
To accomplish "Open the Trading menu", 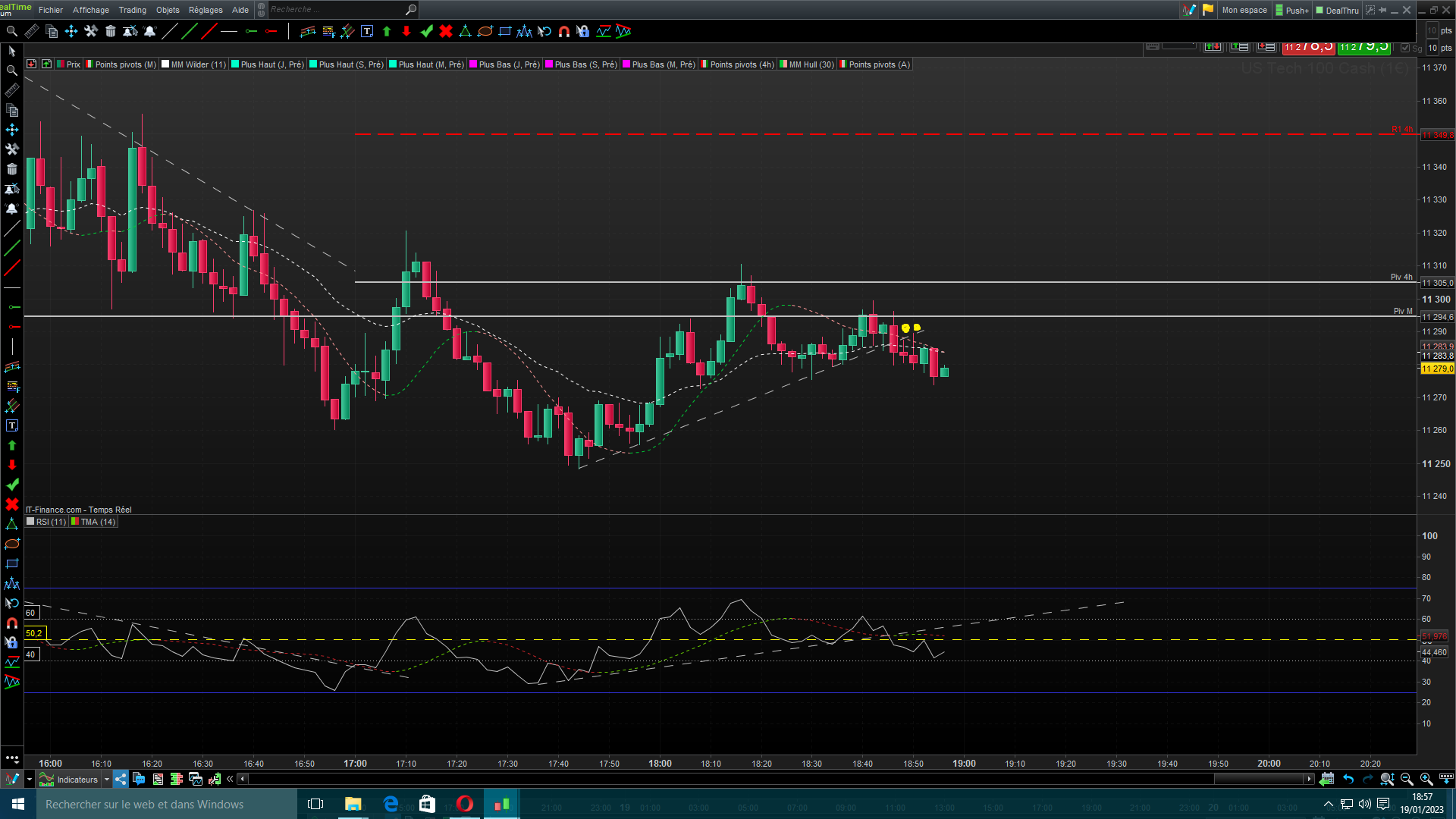I will [x=132, y=10].
